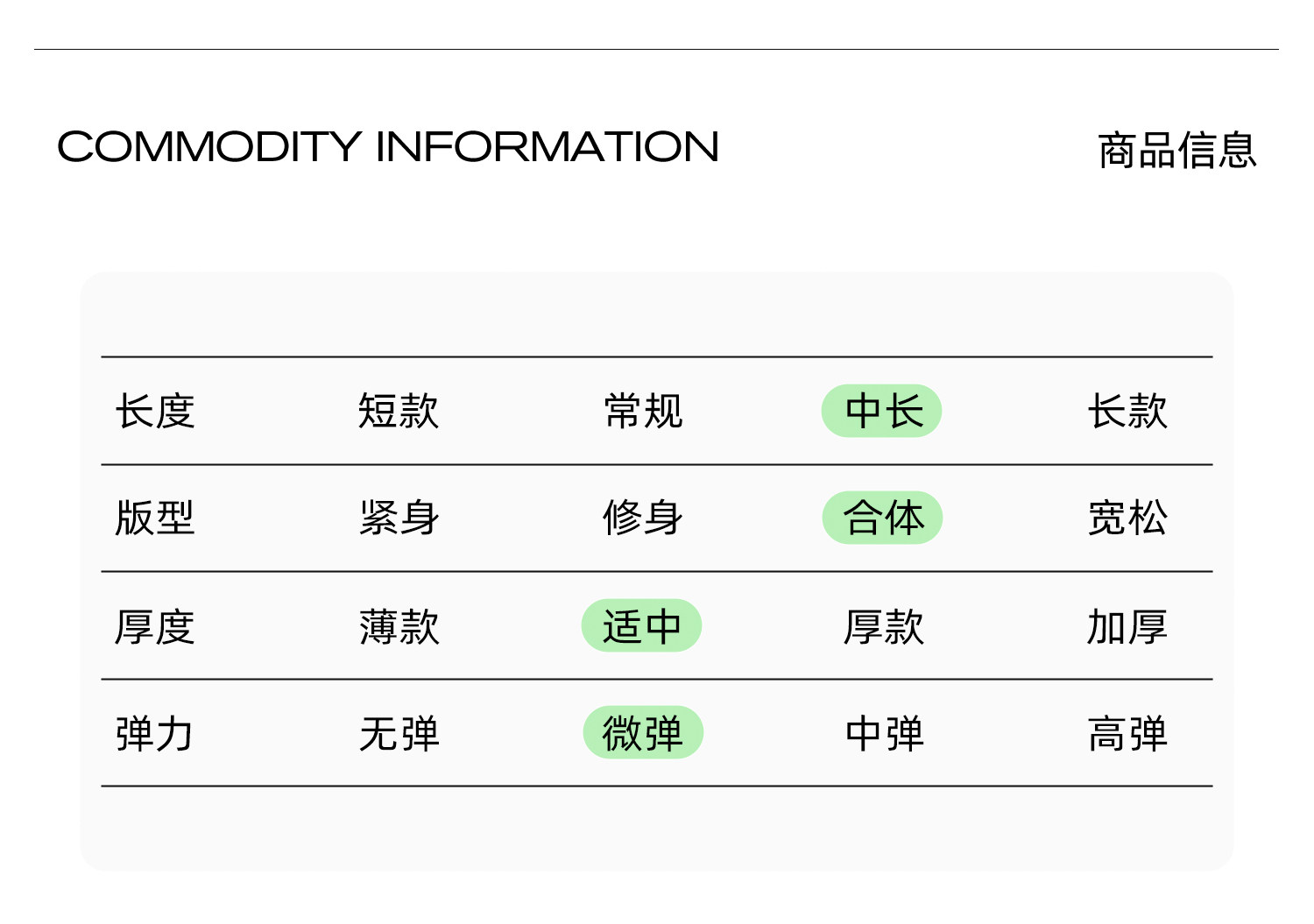Screen dimensions: 1314x924
Task: Select the highlighted 合体 fit option
Action: pos(882,518)
